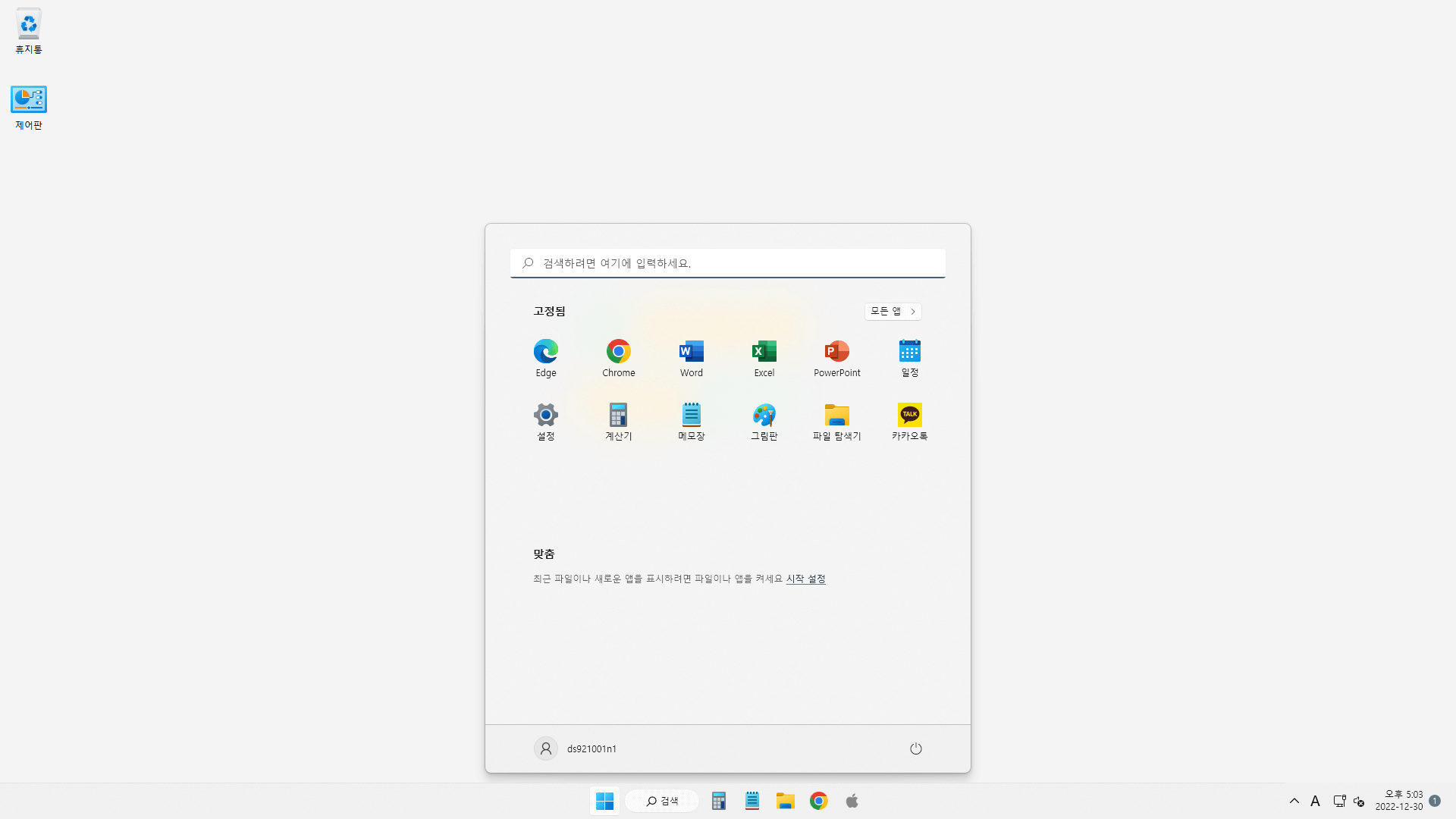Click the power button in Start menu
The height and width of the screenshot is (819, 1456).
point(916,748)
